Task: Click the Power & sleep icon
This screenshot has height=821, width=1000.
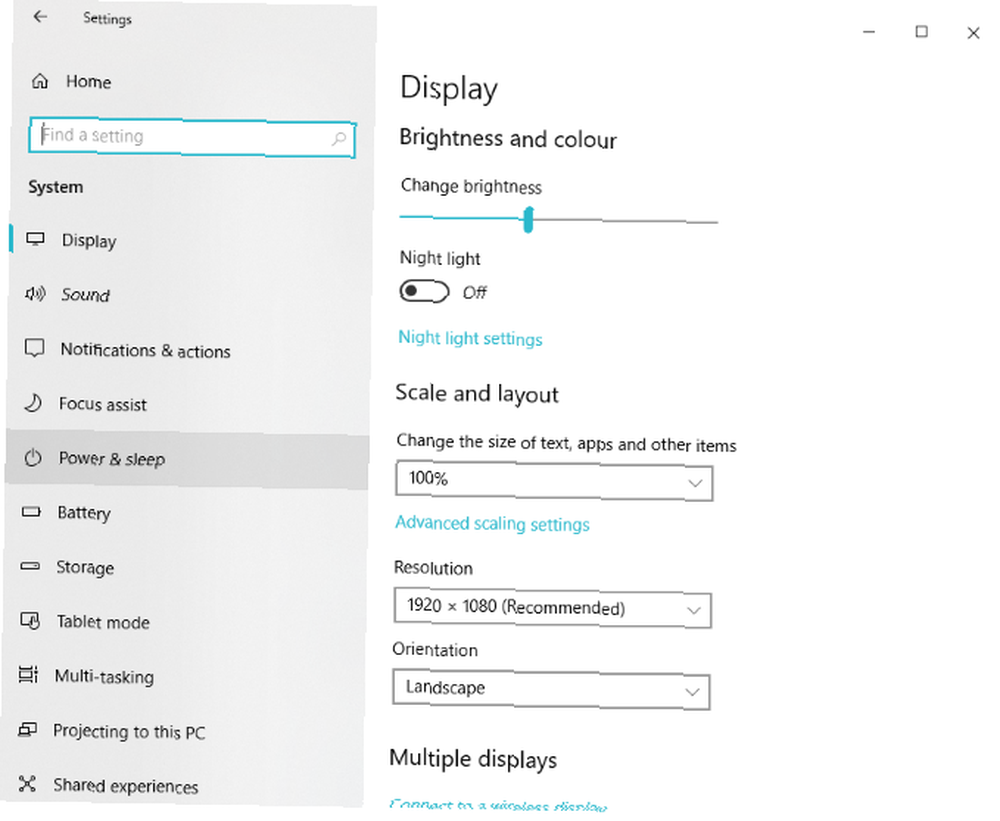Action: [x=33, y=457]
